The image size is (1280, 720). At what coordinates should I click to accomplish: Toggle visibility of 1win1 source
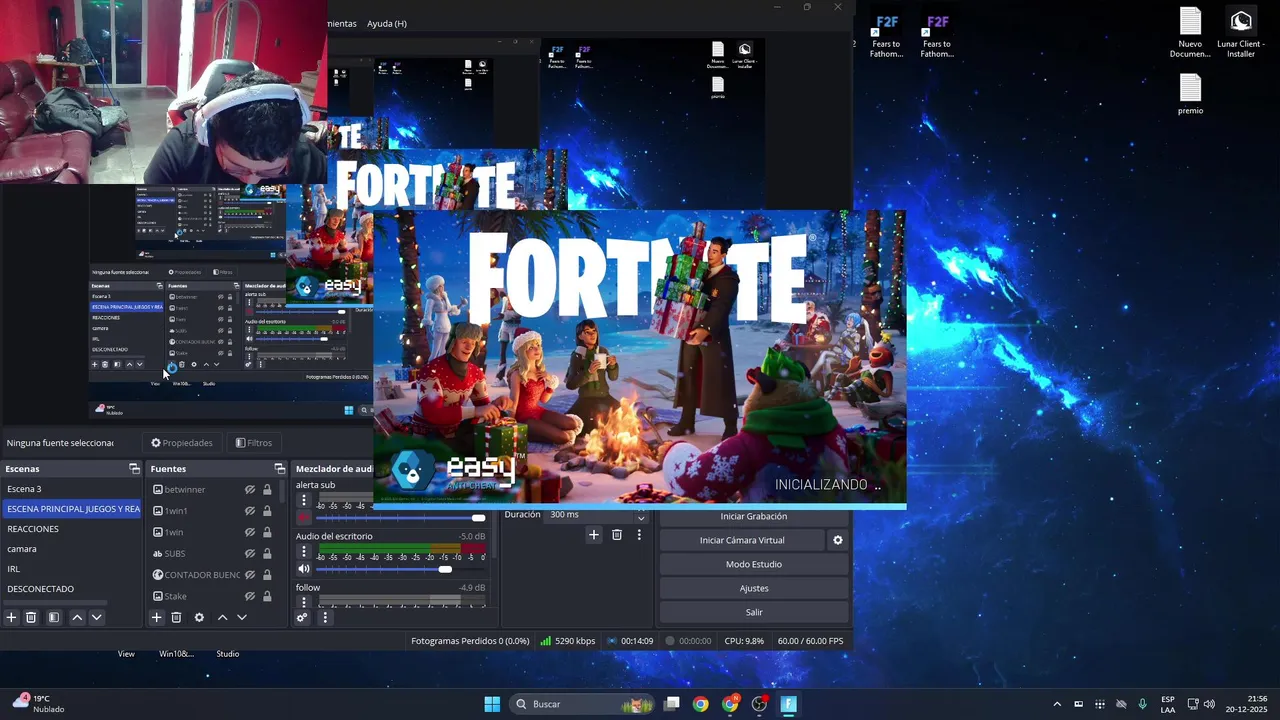(250, 511)
